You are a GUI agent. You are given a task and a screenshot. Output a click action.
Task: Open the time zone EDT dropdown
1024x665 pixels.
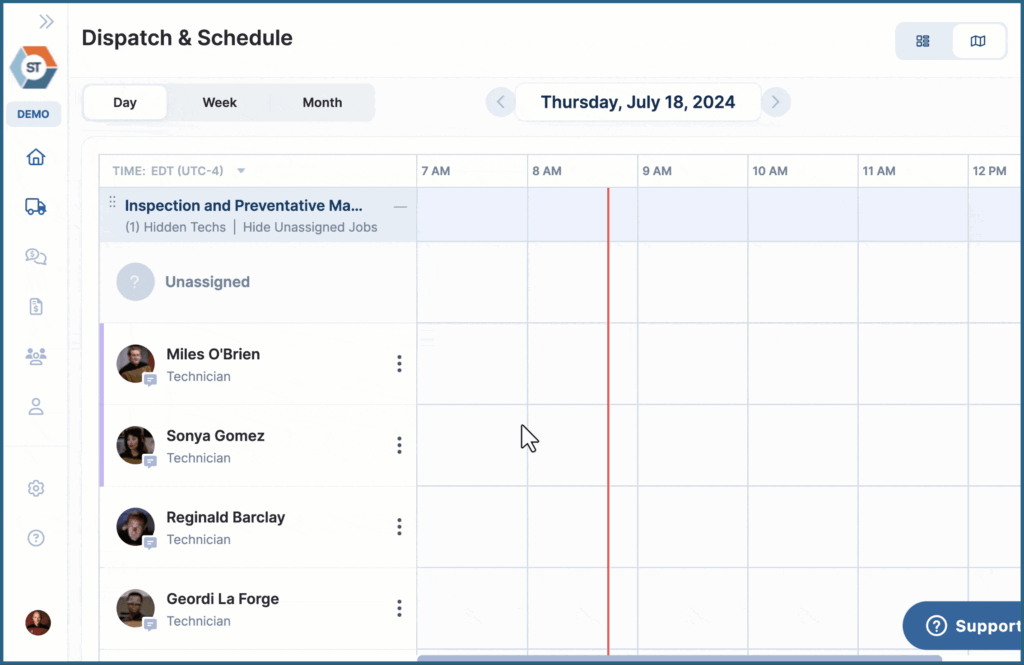pyautogui.click(x=241, y=171)
